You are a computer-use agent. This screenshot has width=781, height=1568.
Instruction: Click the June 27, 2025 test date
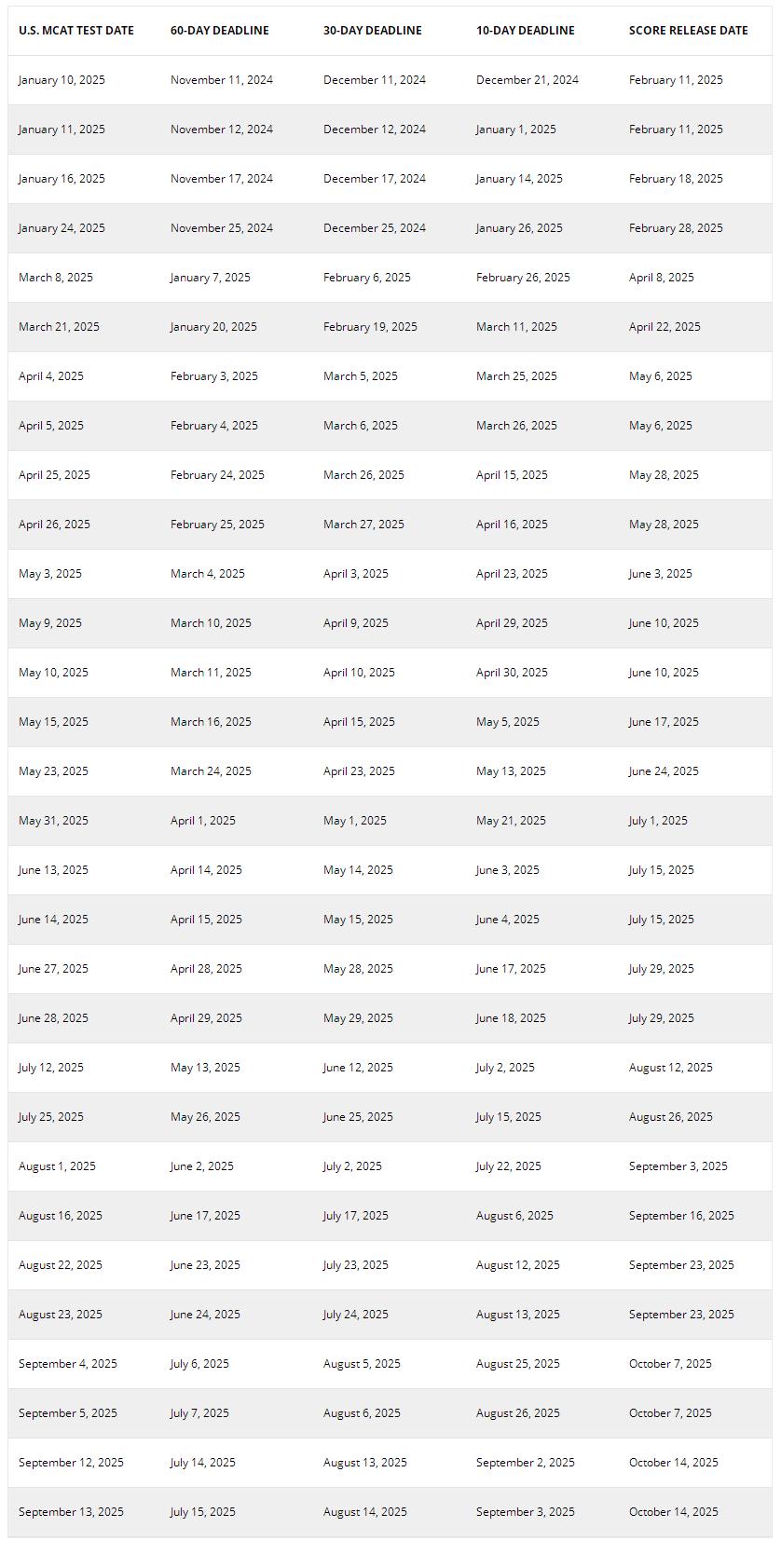pos(53,969)
